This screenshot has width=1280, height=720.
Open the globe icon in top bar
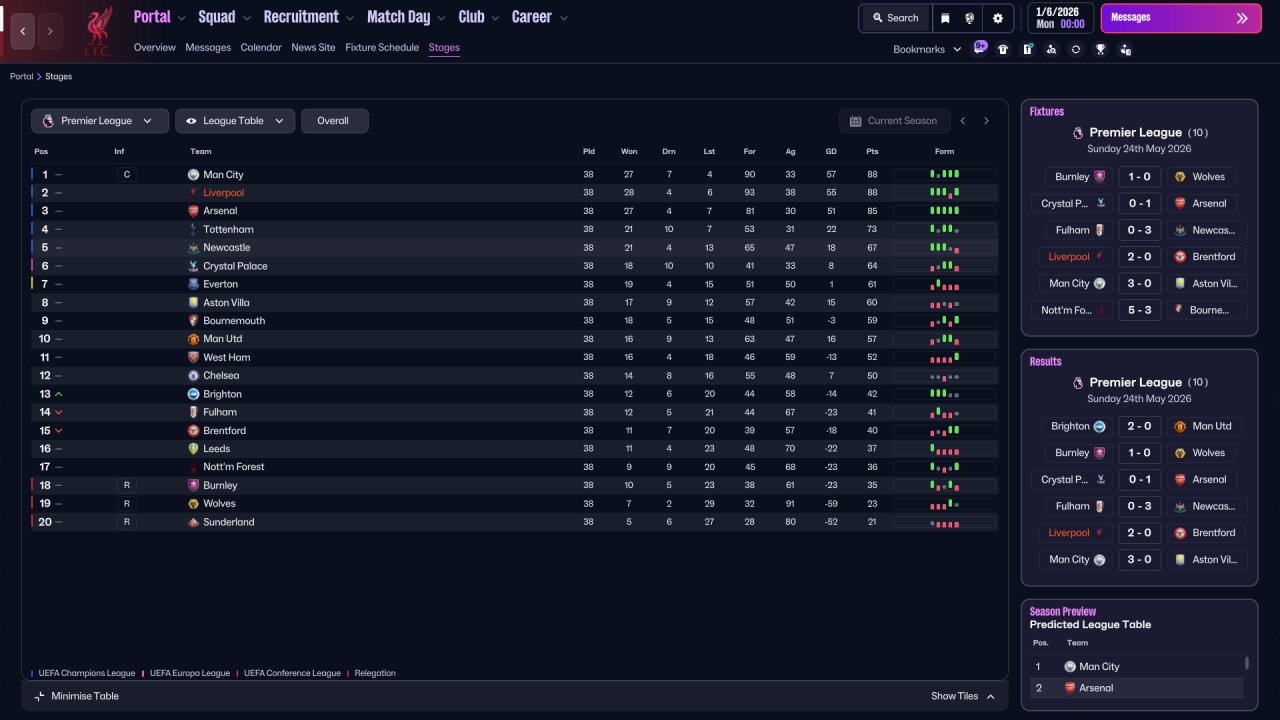(969, 18)
